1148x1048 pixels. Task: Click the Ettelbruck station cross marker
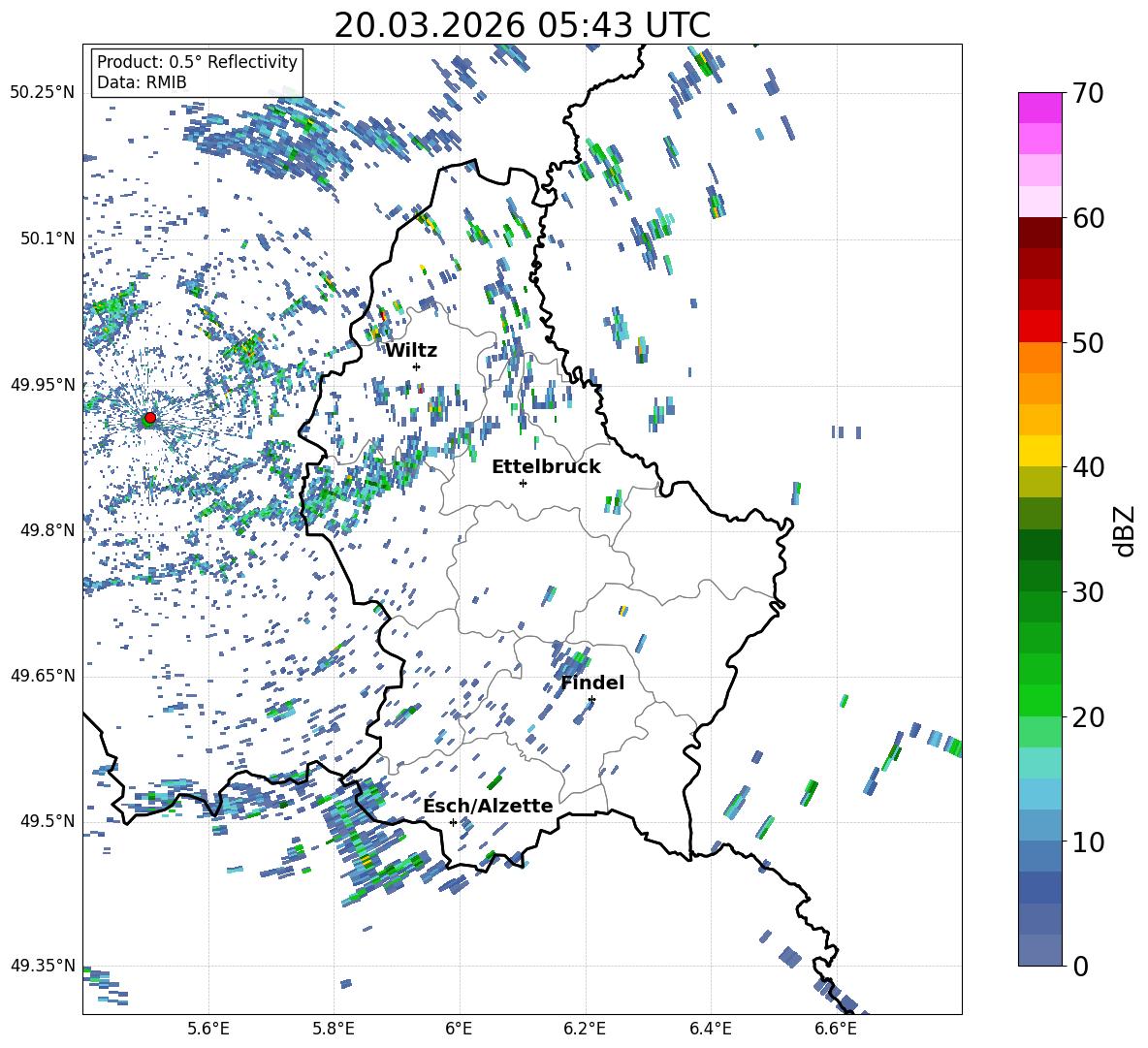point(523,483)
